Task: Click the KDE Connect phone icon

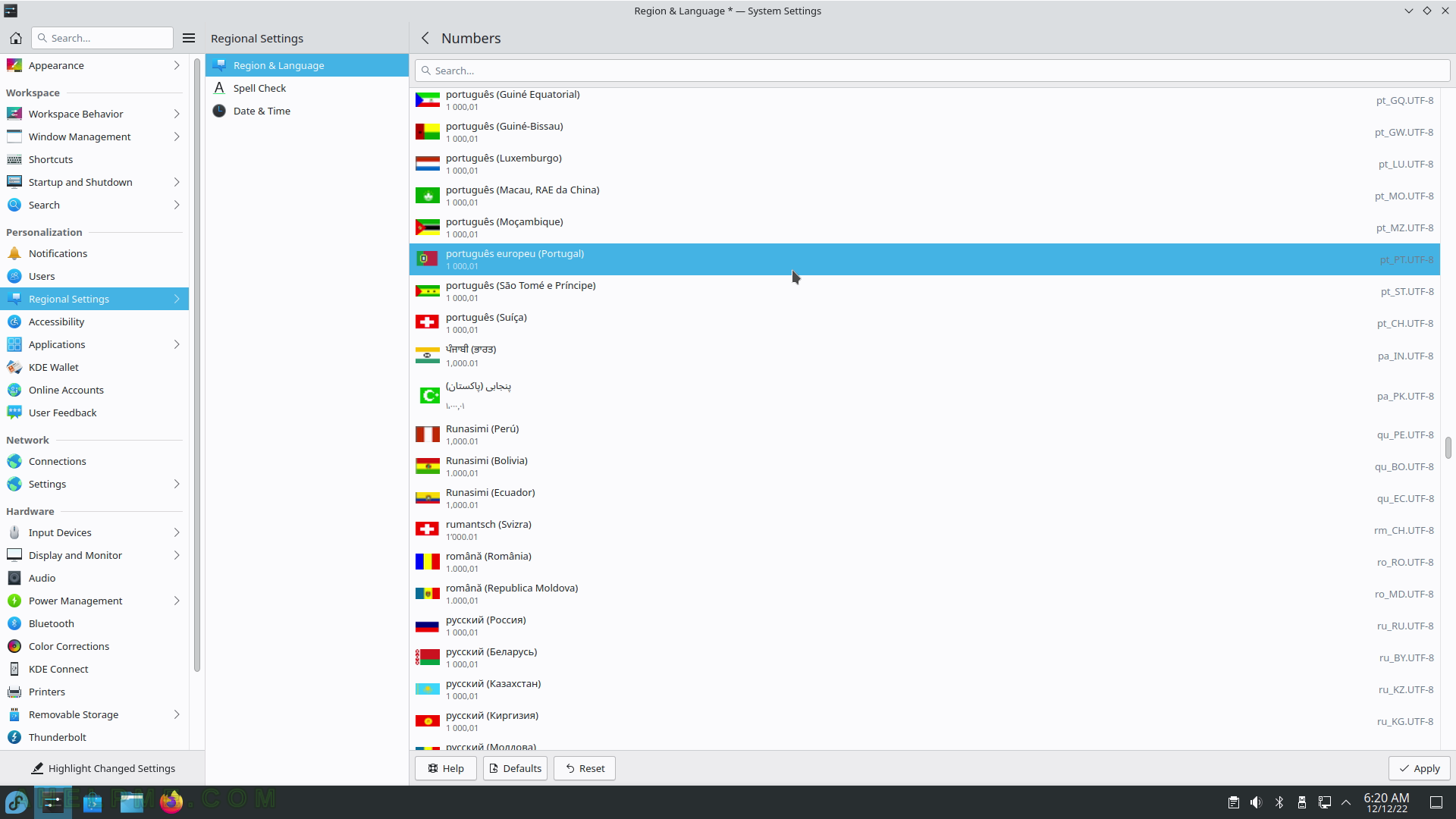Action: [14, 669]
